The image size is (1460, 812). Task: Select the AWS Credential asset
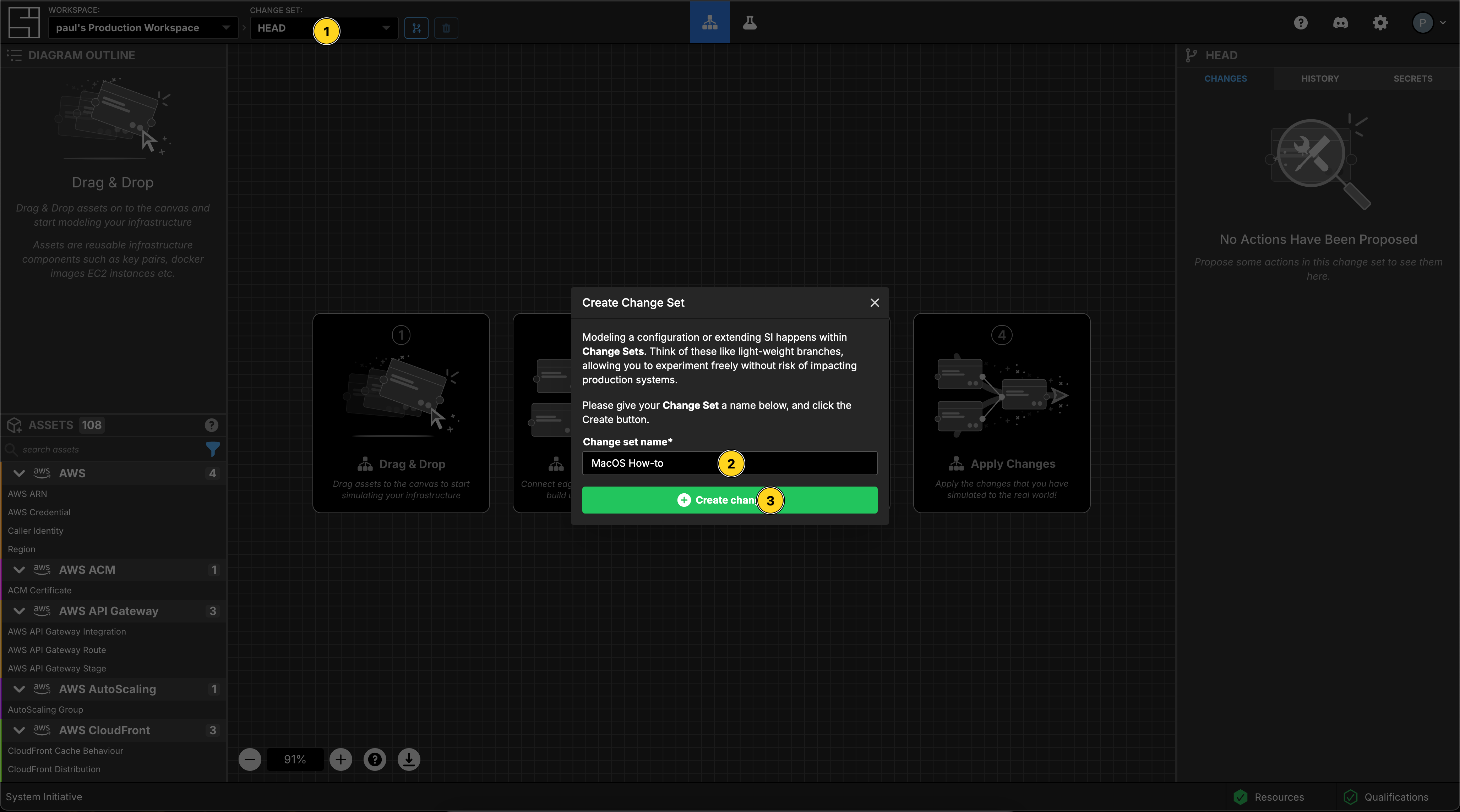coord(113,512)
